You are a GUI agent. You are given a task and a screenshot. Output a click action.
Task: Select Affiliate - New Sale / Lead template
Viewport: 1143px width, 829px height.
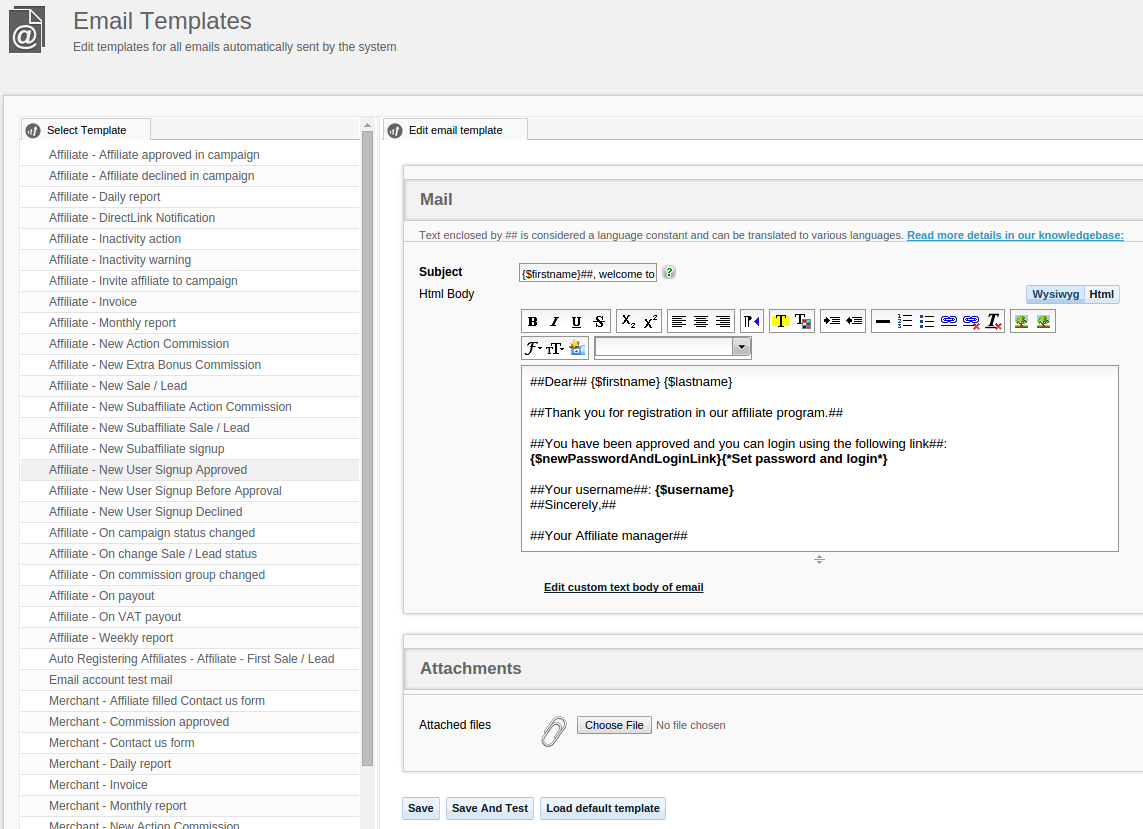click(x=190, y=386)
